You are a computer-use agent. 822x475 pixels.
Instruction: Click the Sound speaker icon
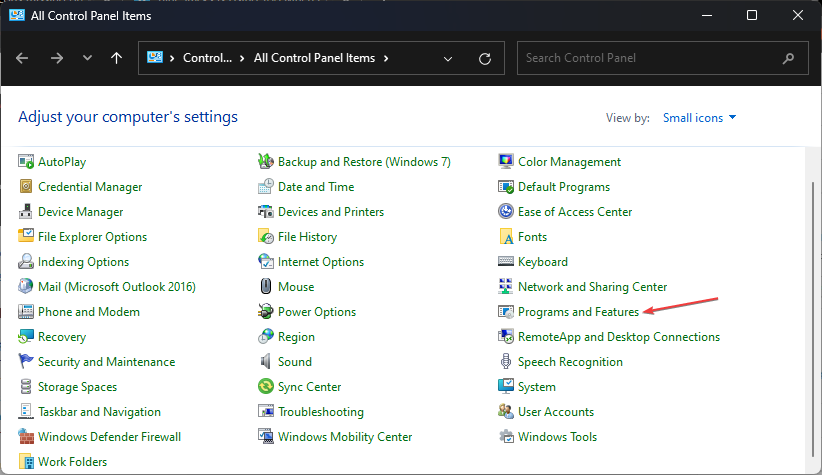point(266,362)
